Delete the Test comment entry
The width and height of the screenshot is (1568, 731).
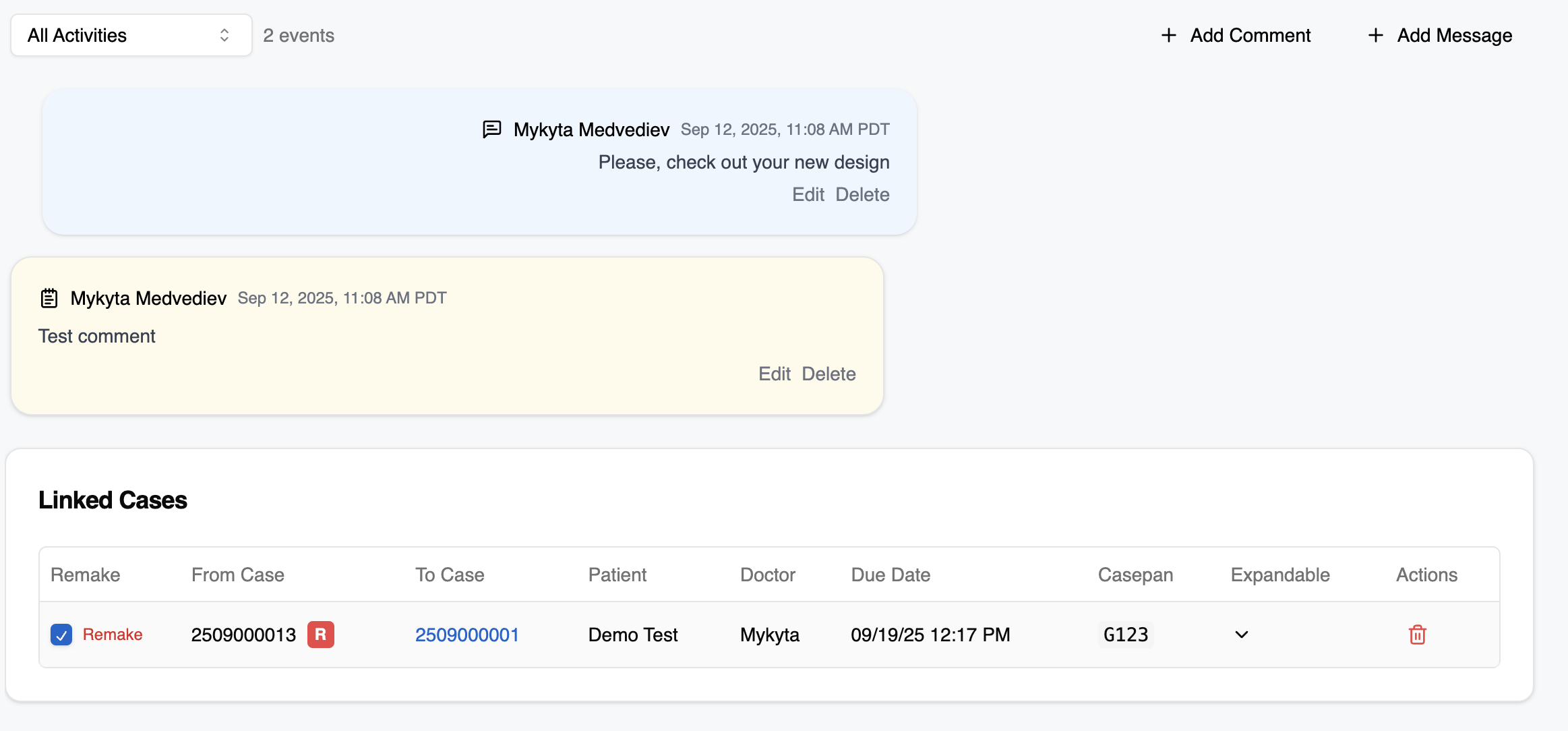(x=828, y=374)
